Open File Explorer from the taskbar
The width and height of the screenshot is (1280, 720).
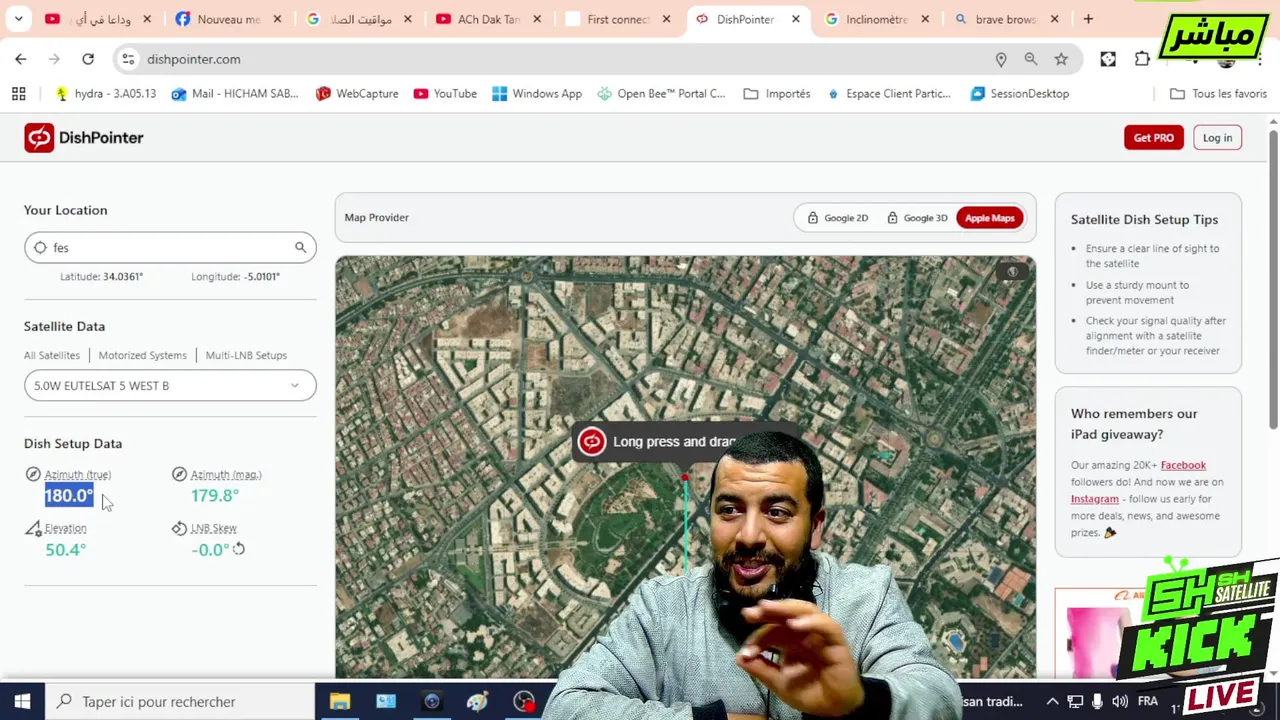(x=340, y=701)
